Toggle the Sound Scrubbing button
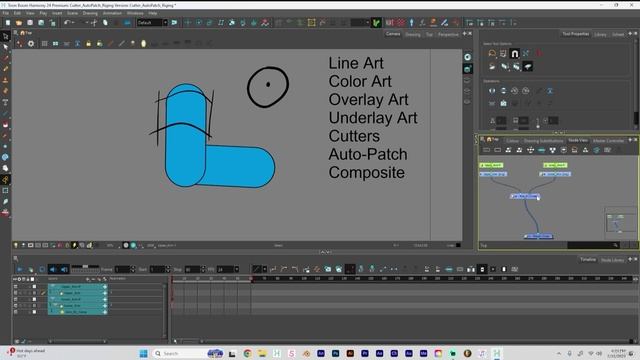The image size is (640, 360). (64, 269)
